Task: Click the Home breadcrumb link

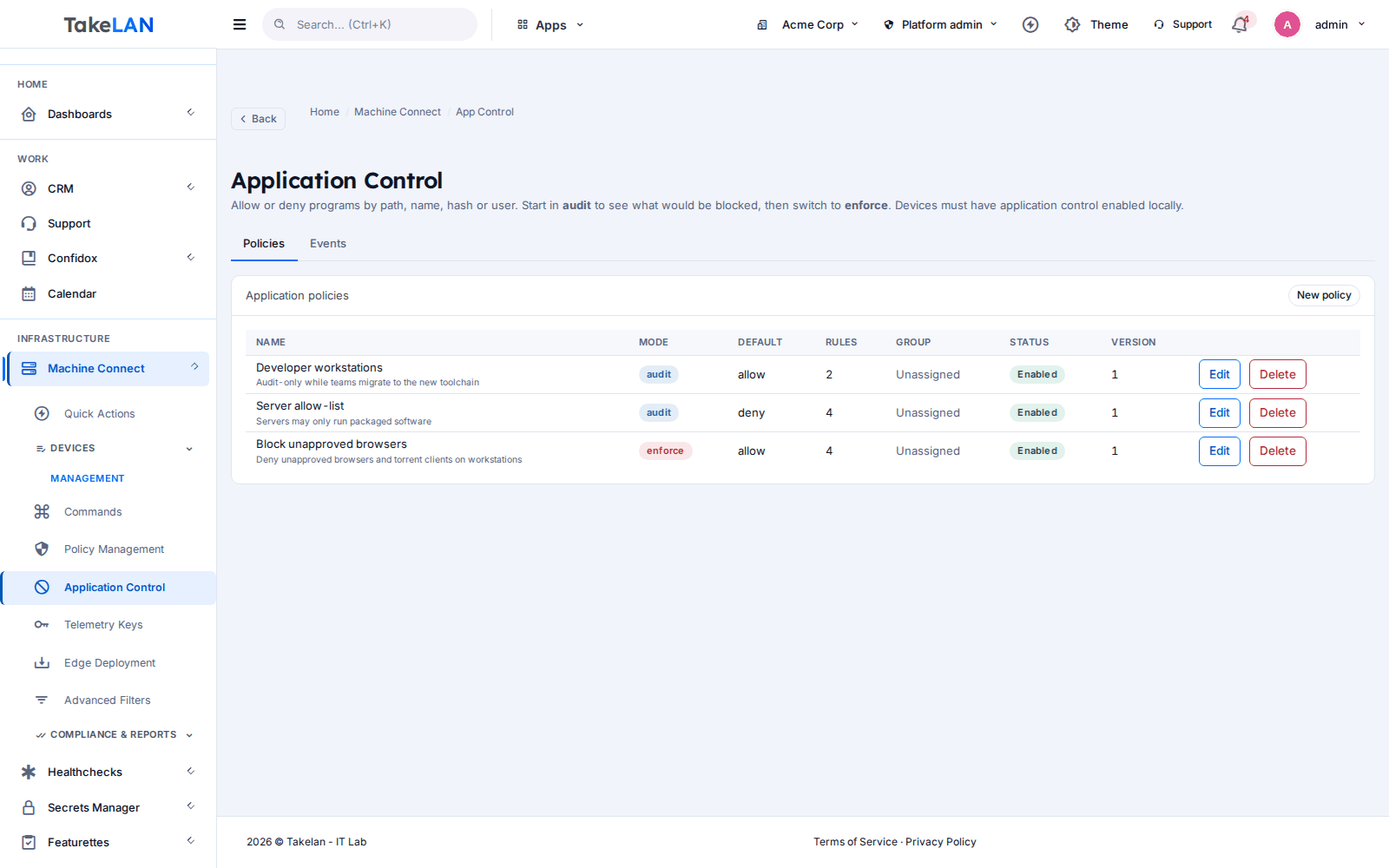Action: pos(325,112)
